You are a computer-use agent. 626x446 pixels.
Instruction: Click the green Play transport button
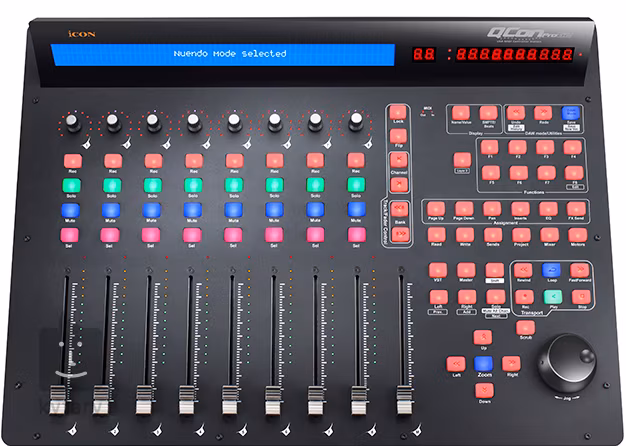pyautogui.click(x=553, y=297)
